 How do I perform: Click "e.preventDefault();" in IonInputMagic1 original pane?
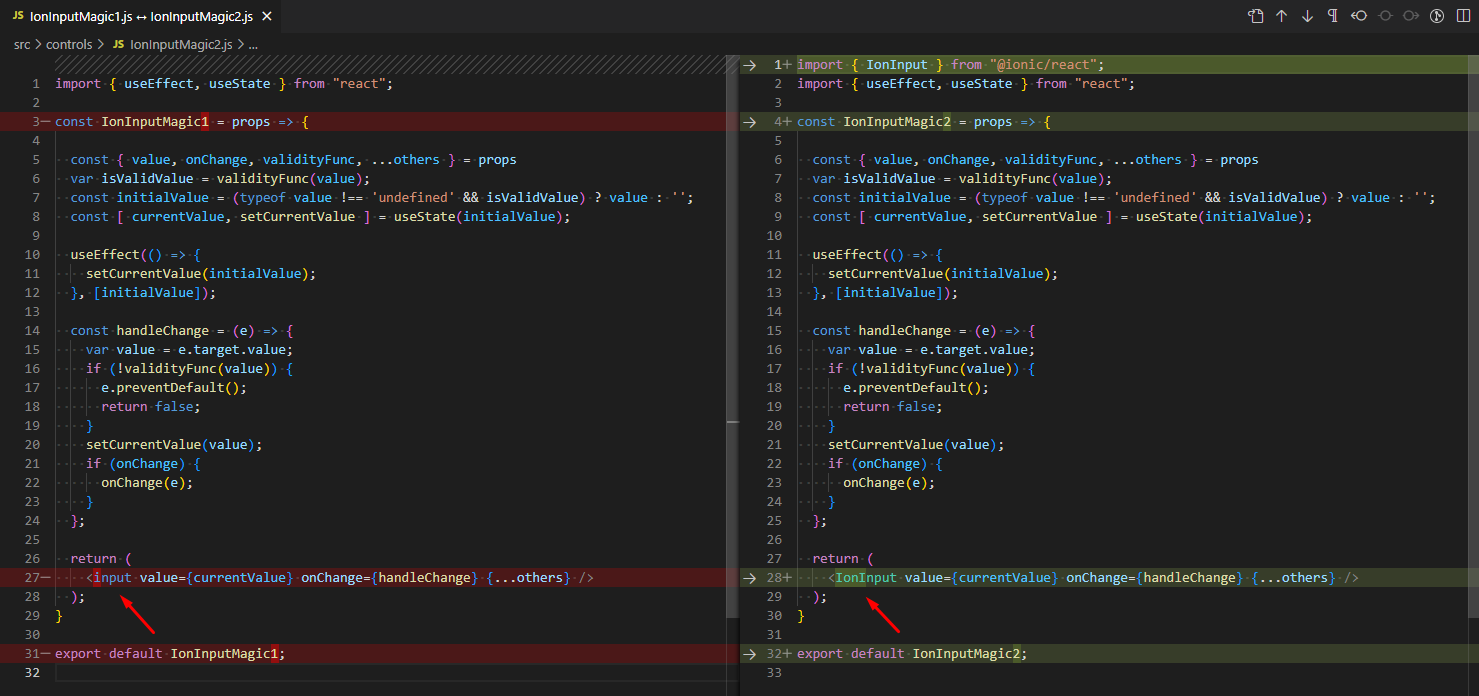(173, 388)
